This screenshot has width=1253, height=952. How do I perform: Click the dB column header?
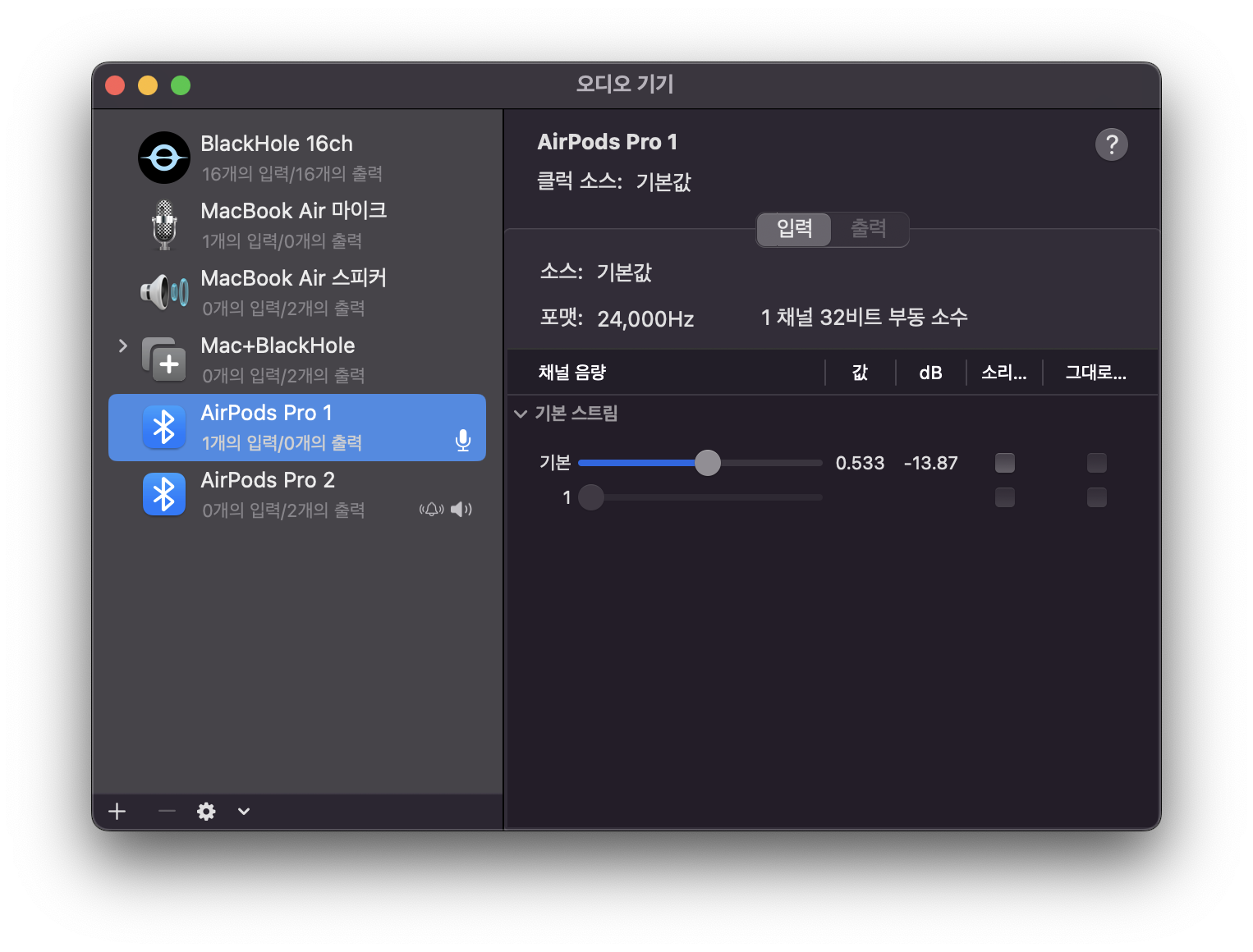930,373
